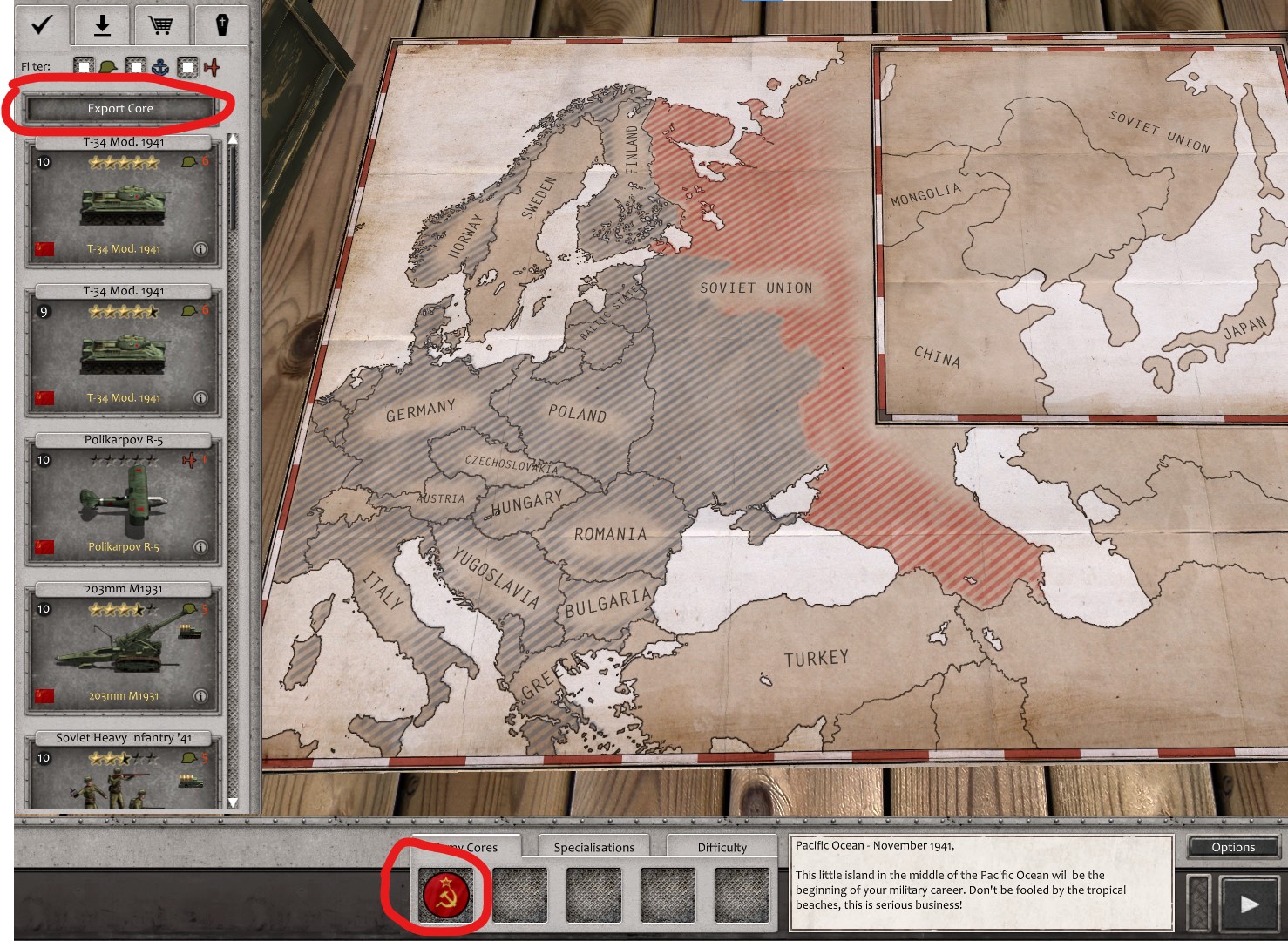This screenshot has height=941, width=1288.
Task: Open the checkmark tab of owned units
Action: click(x=41, y=24)
